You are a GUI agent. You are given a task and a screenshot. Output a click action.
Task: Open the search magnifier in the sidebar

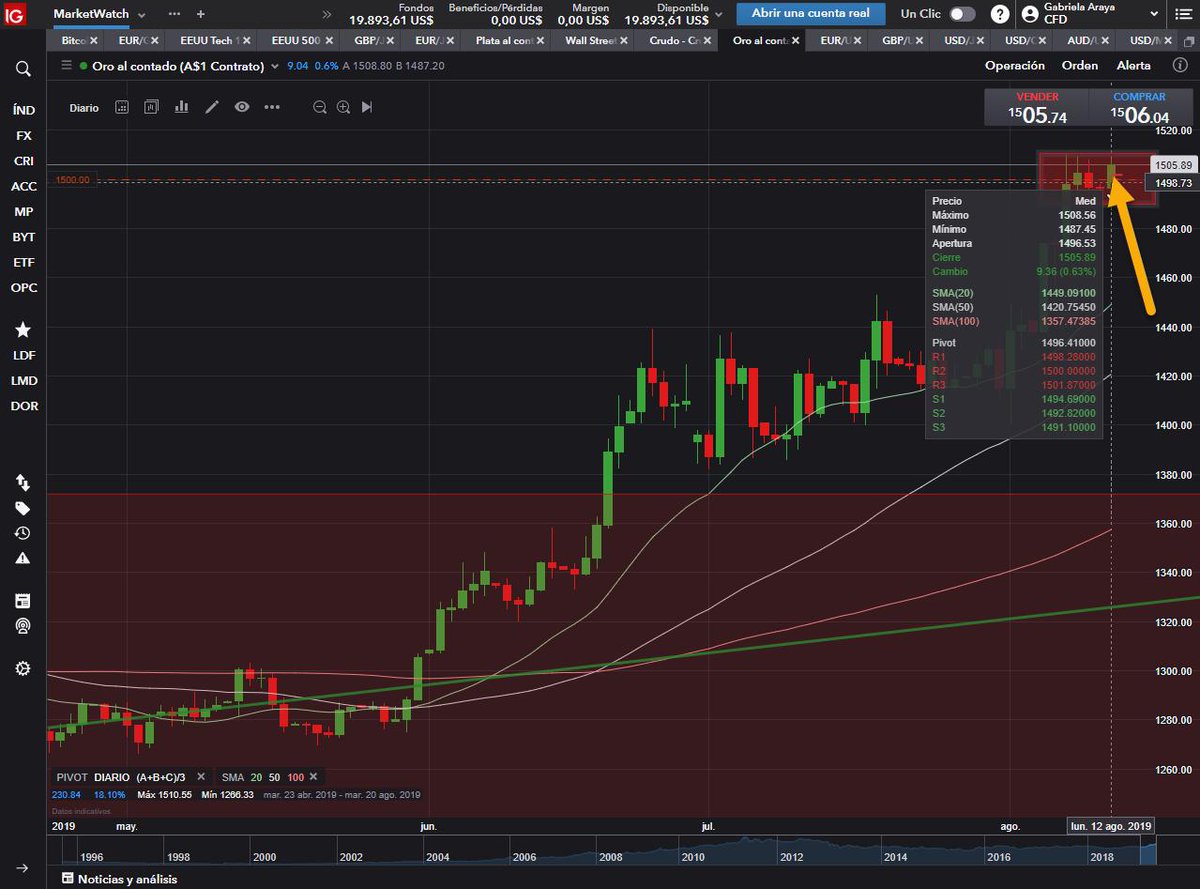[x=23, y=69]
